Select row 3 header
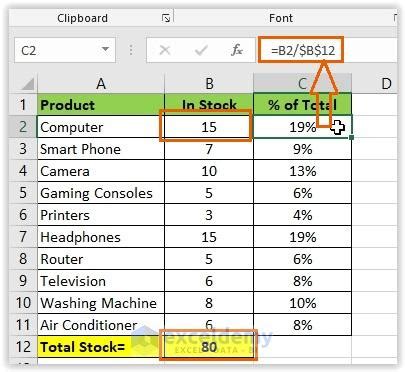 (23, 149)
